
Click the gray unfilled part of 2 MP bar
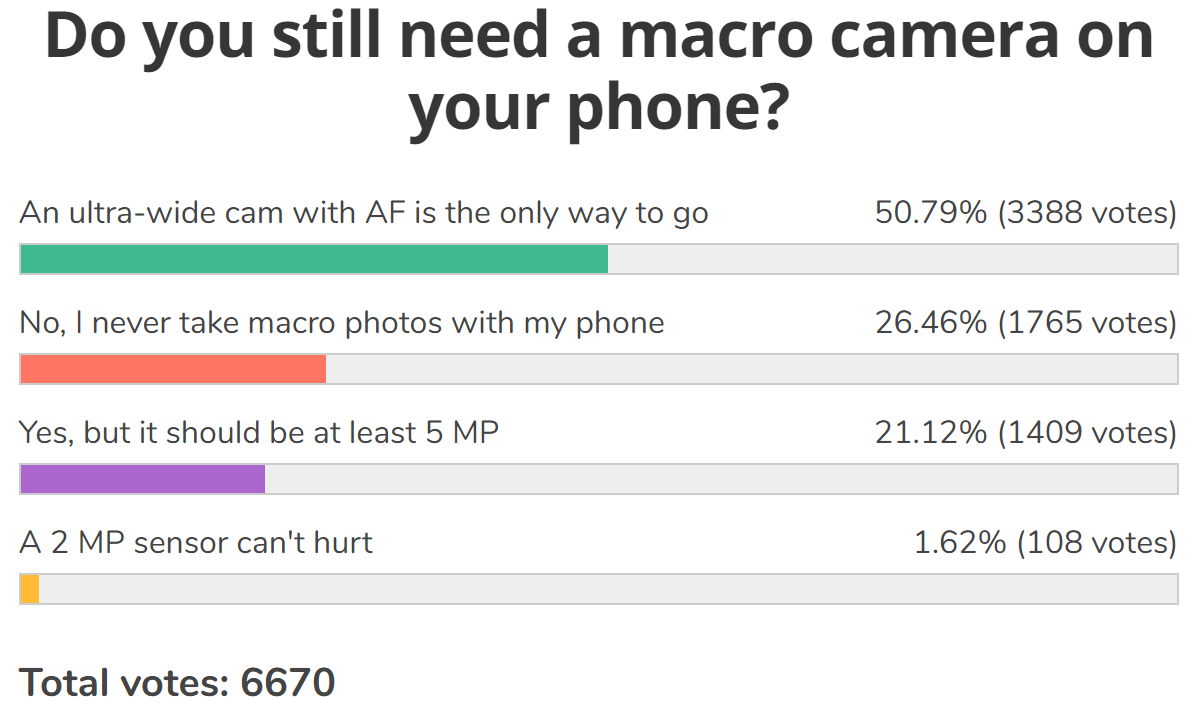pyautogui.click(x=608, y=589)
